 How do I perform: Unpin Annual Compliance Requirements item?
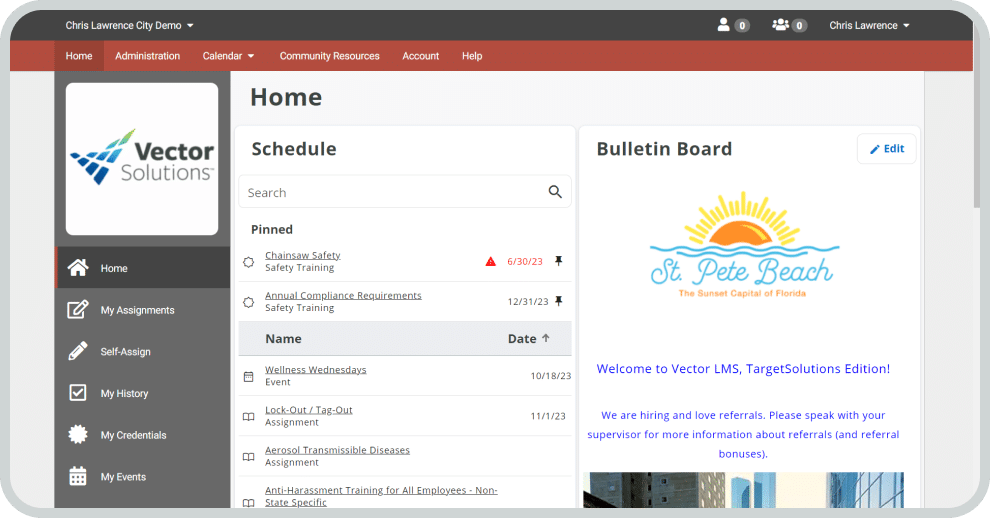[x=559, y=301]
